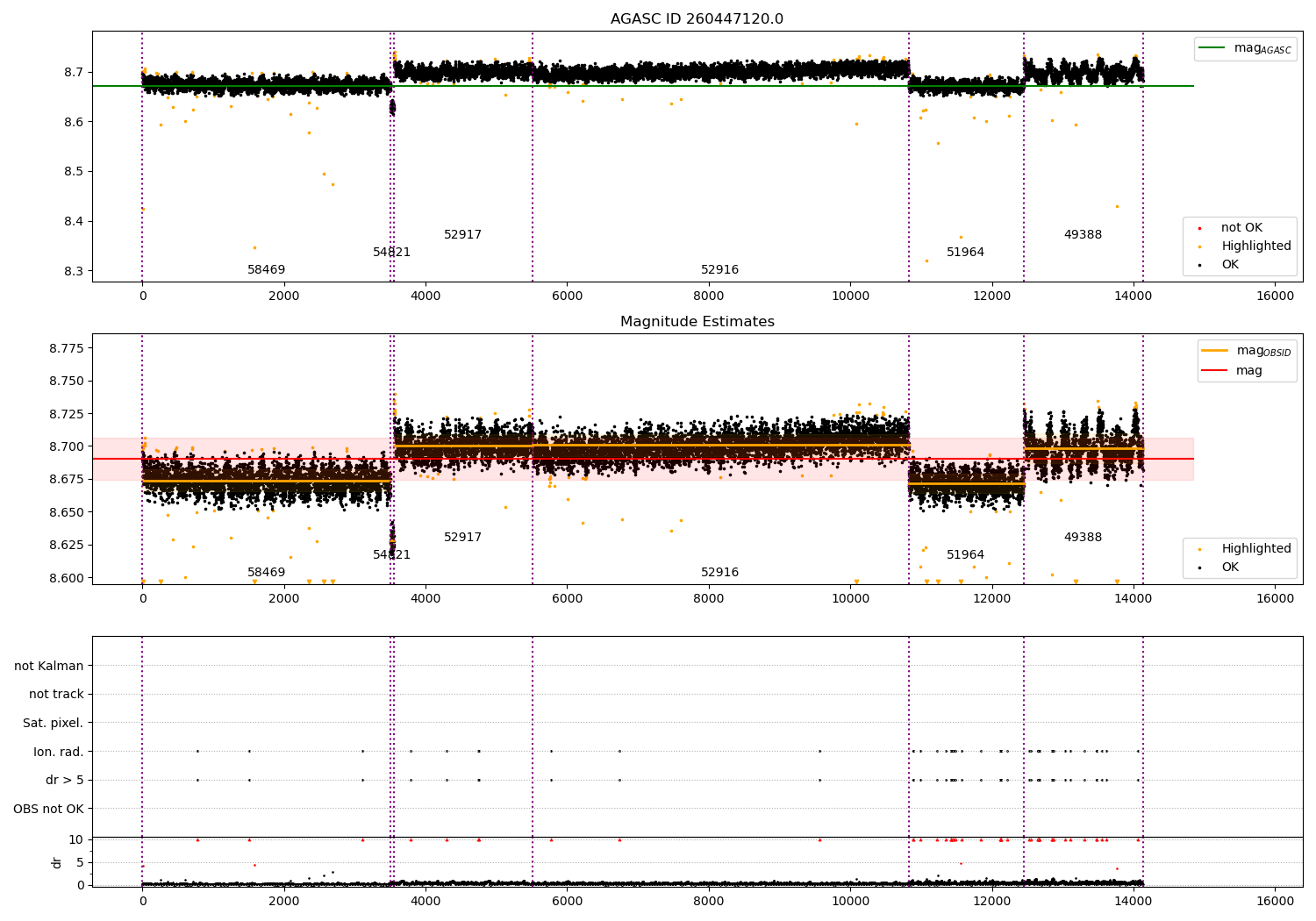This screenshot has width=1316, height=921.
Task: Click the 8.625 tick on the middle plot y-axis
Action: click(67, 545)
